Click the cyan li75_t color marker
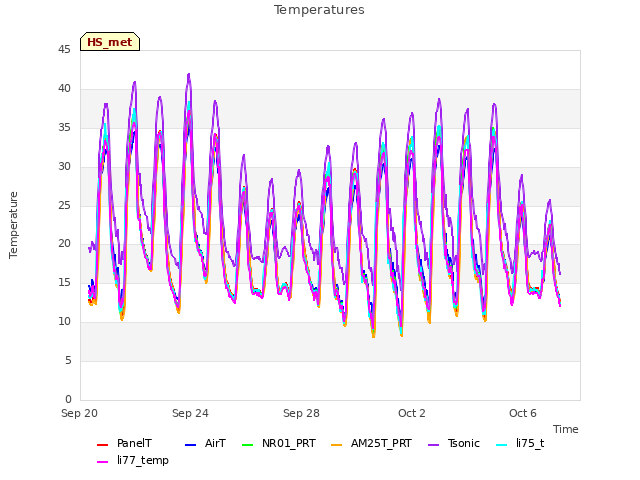This screenshot has width=640, height=480. point(502,444)
